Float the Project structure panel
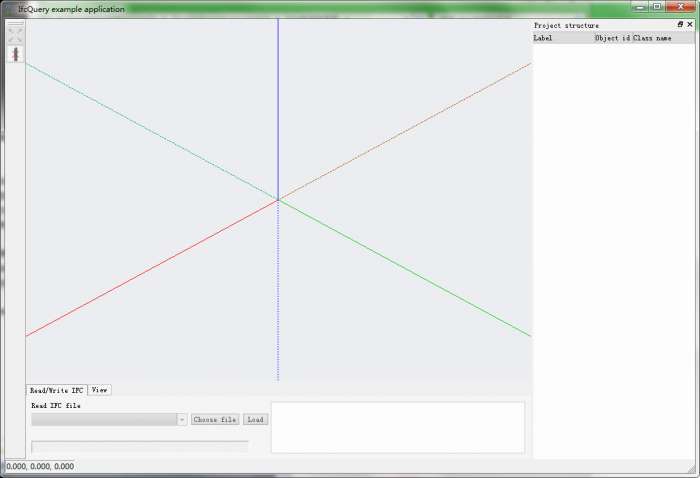Screen dimensions: 700x478 (680, 25)
